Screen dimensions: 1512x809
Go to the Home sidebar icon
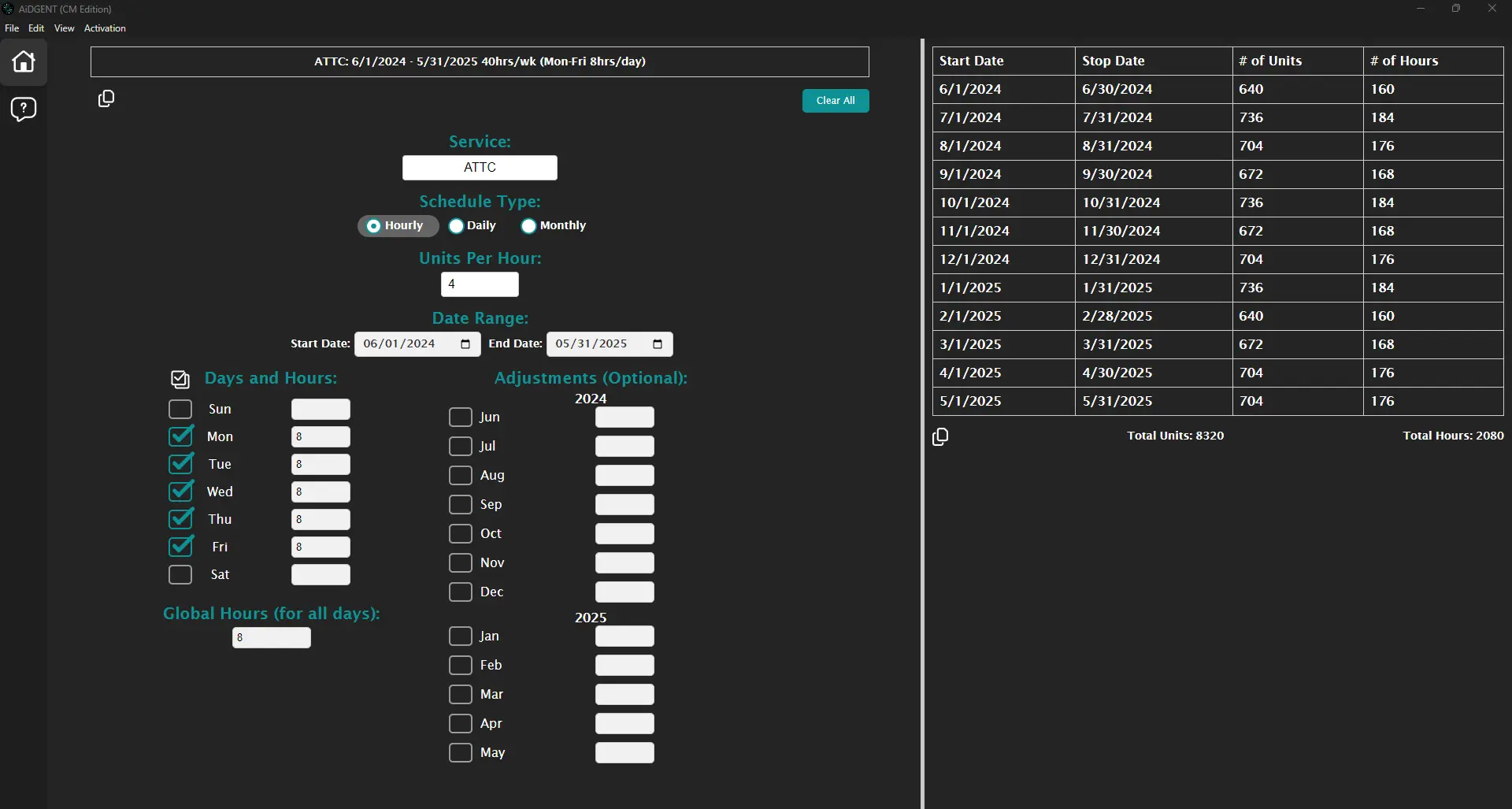click(24, 61)
